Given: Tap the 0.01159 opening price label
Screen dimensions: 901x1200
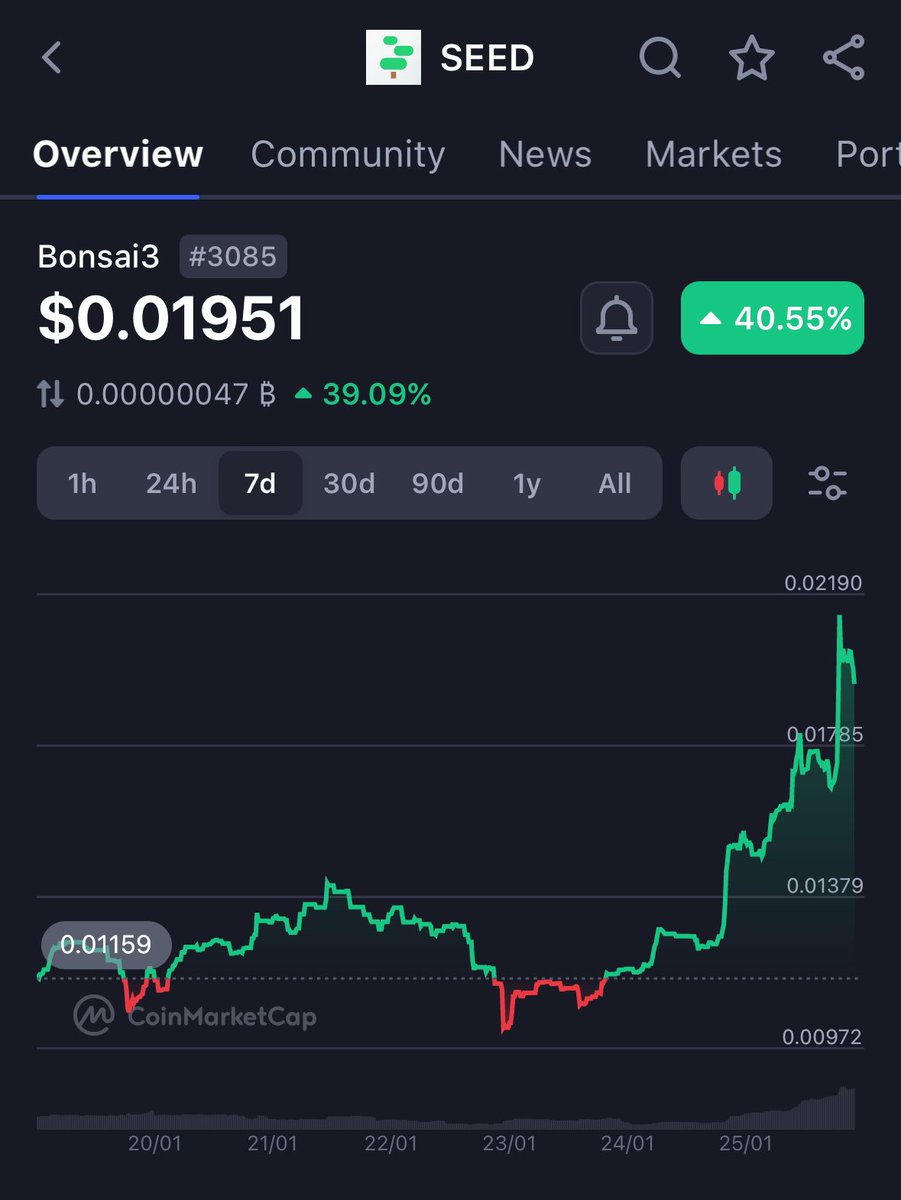Looking at the screenshot, I should [x=106, y=944].
